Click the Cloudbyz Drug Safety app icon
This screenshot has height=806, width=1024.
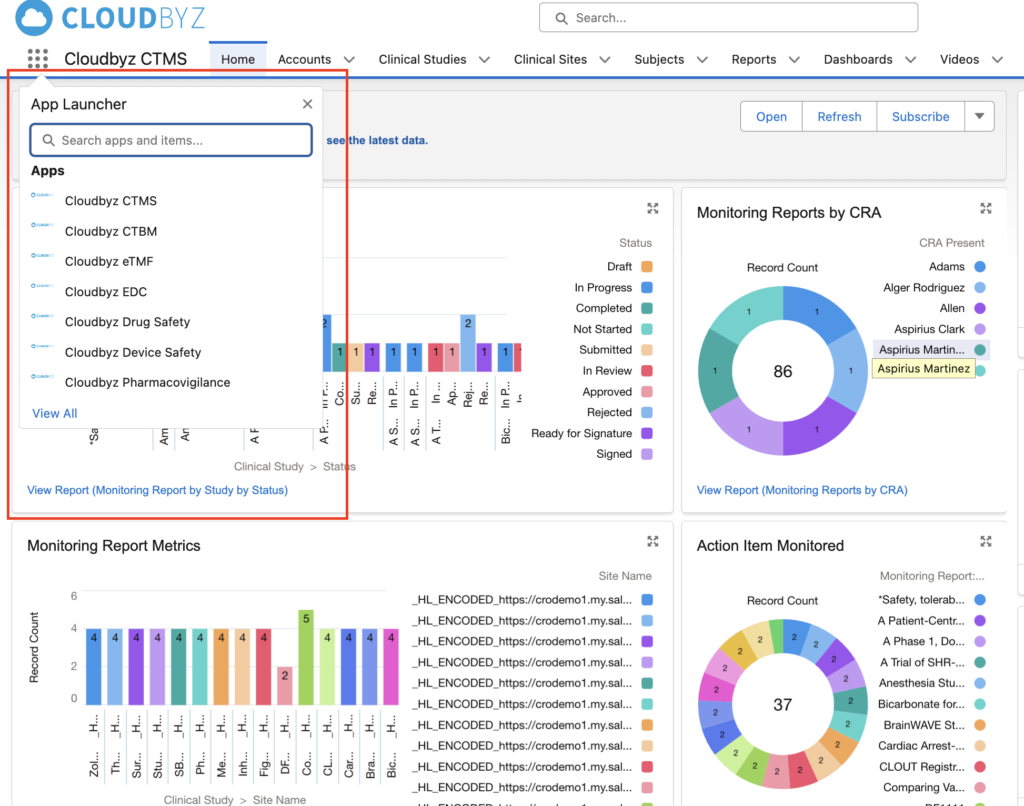(x=42, y=316)
